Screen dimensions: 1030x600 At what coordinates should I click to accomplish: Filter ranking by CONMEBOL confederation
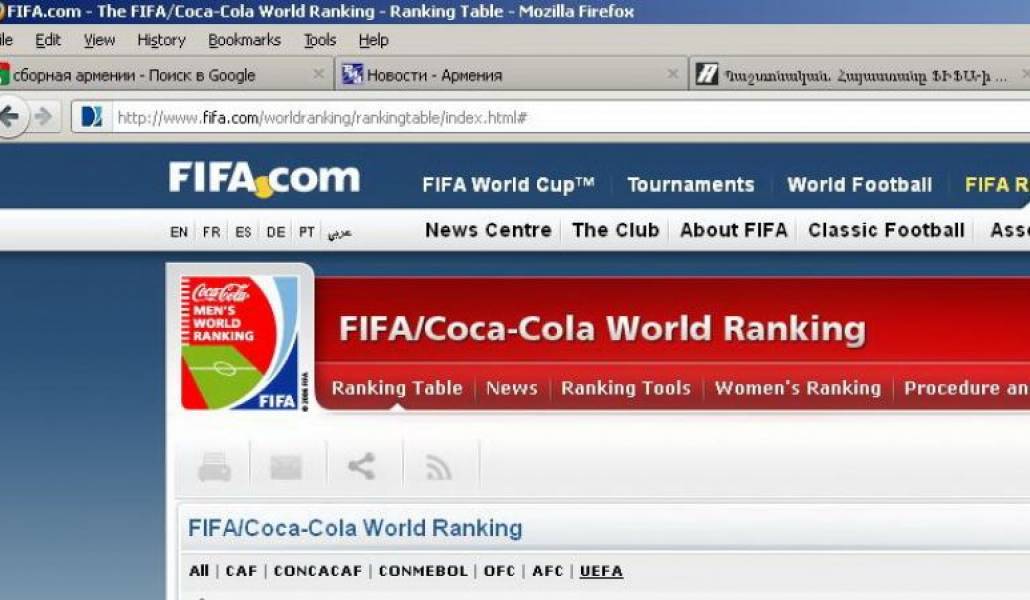pos(423,571)
